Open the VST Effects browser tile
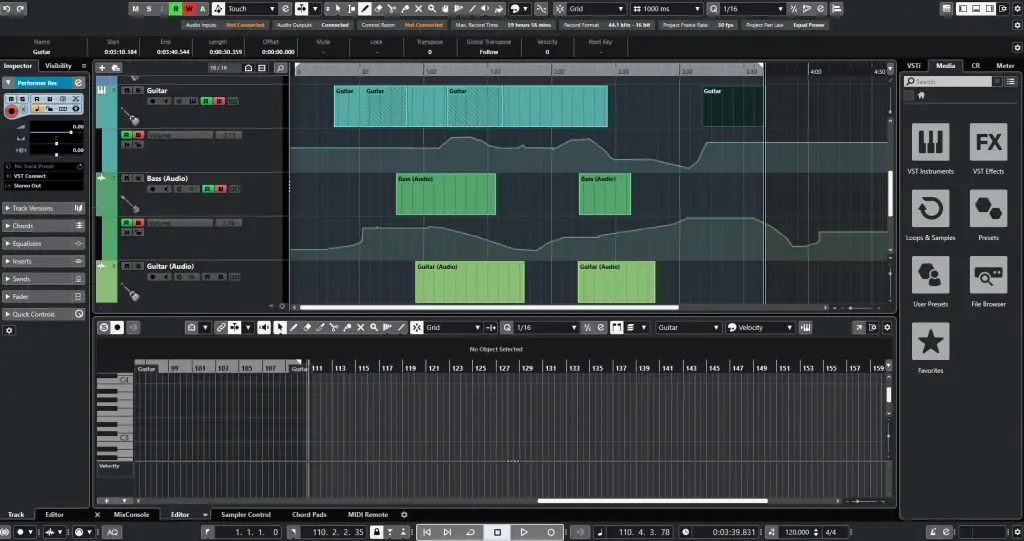1024x541 pixels. pyautogui.click(x=988, y=147)
